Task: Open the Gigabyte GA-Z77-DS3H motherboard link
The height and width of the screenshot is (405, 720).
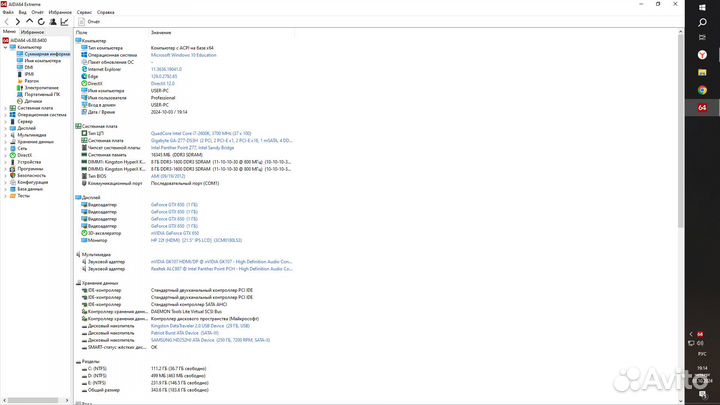Action: [221, 141]
